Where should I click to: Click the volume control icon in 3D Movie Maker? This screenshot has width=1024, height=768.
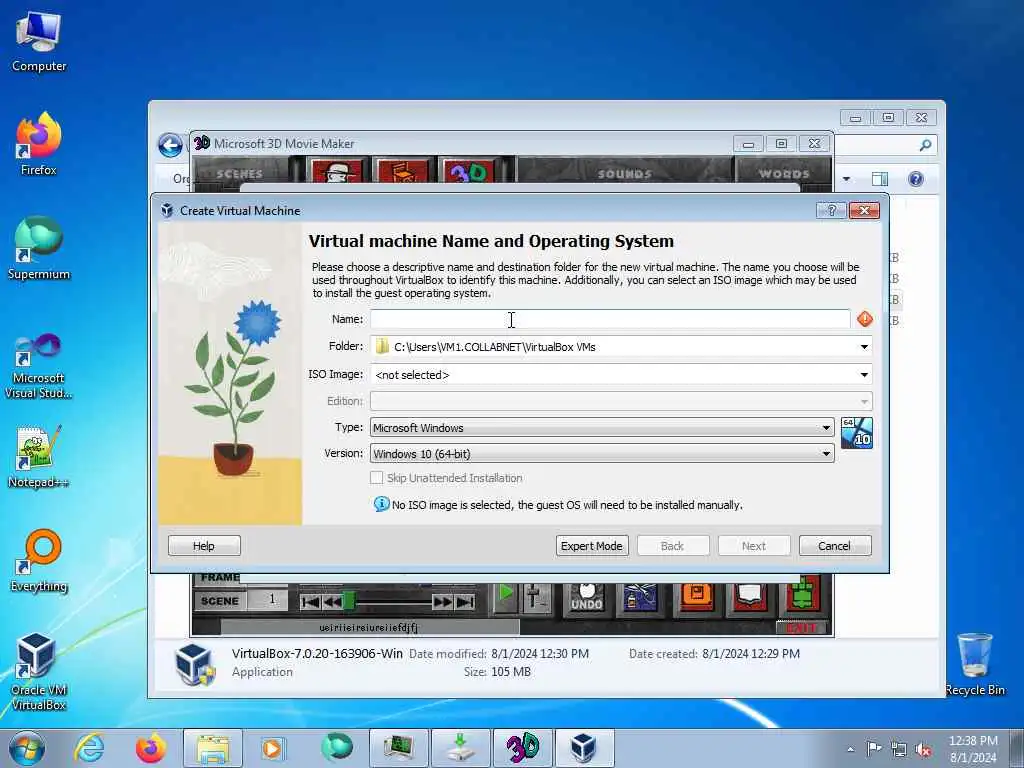pos(534,596)
